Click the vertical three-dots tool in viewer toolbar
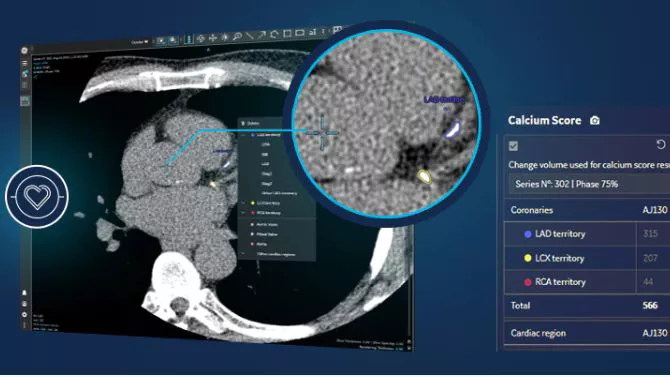Viewport: 670px width, 377px height. click(189, 39)
